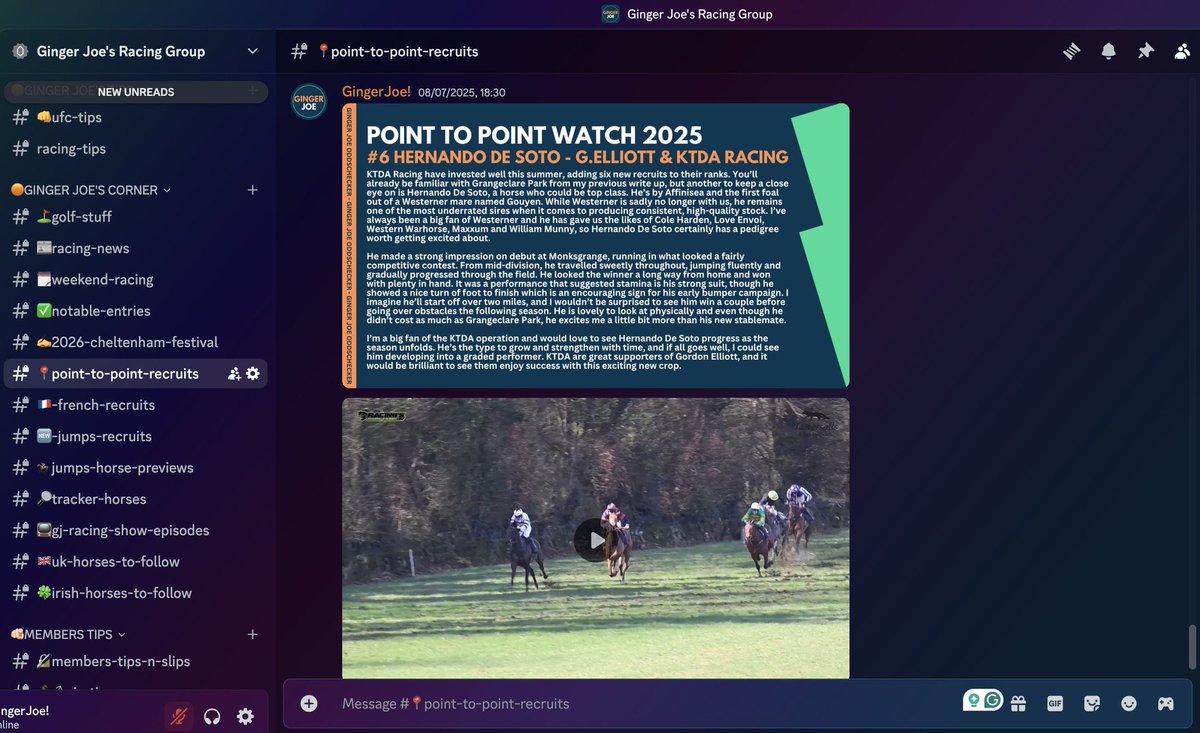Select the point-to-point-recruits channel
The height and width of the screenshot is (733, 1200).
point(136,374)
